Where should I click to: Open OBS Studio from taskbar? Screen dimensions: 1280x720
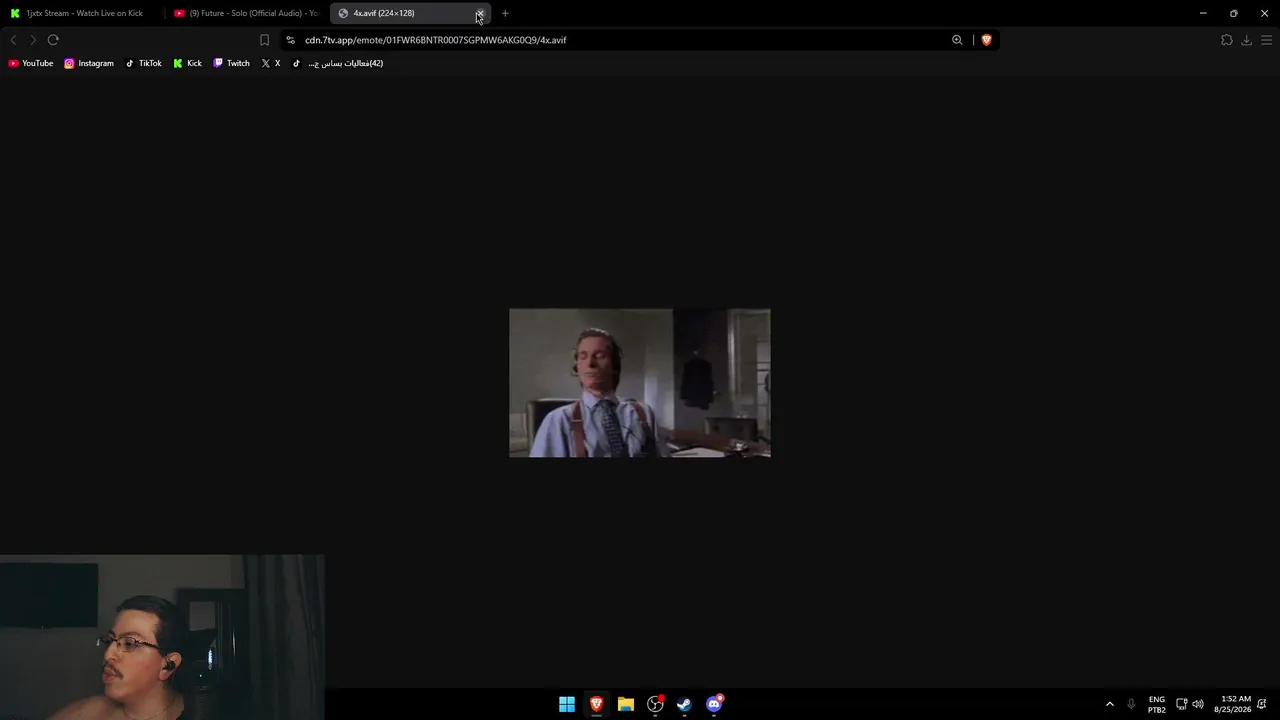point(655,704)
